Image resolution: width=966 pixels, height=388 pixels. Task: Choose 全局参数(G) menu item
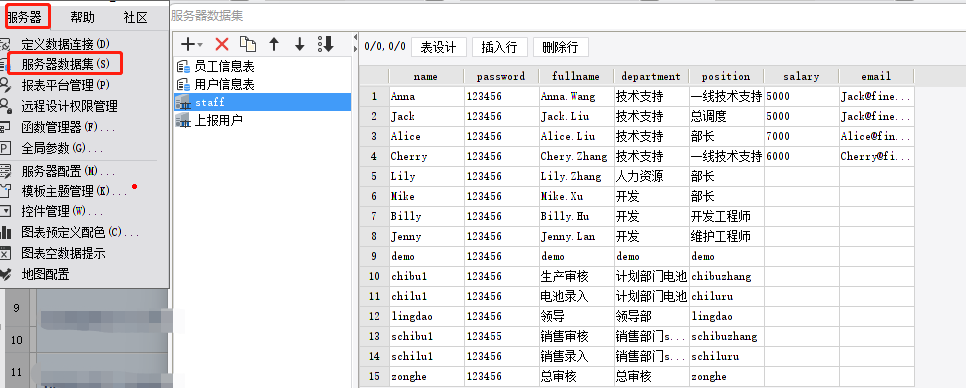[62, 148]
